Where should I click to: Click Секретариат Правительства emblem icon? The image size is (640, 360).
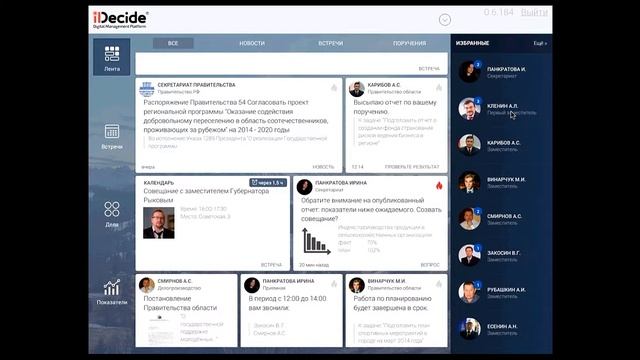tap(147, 89)
